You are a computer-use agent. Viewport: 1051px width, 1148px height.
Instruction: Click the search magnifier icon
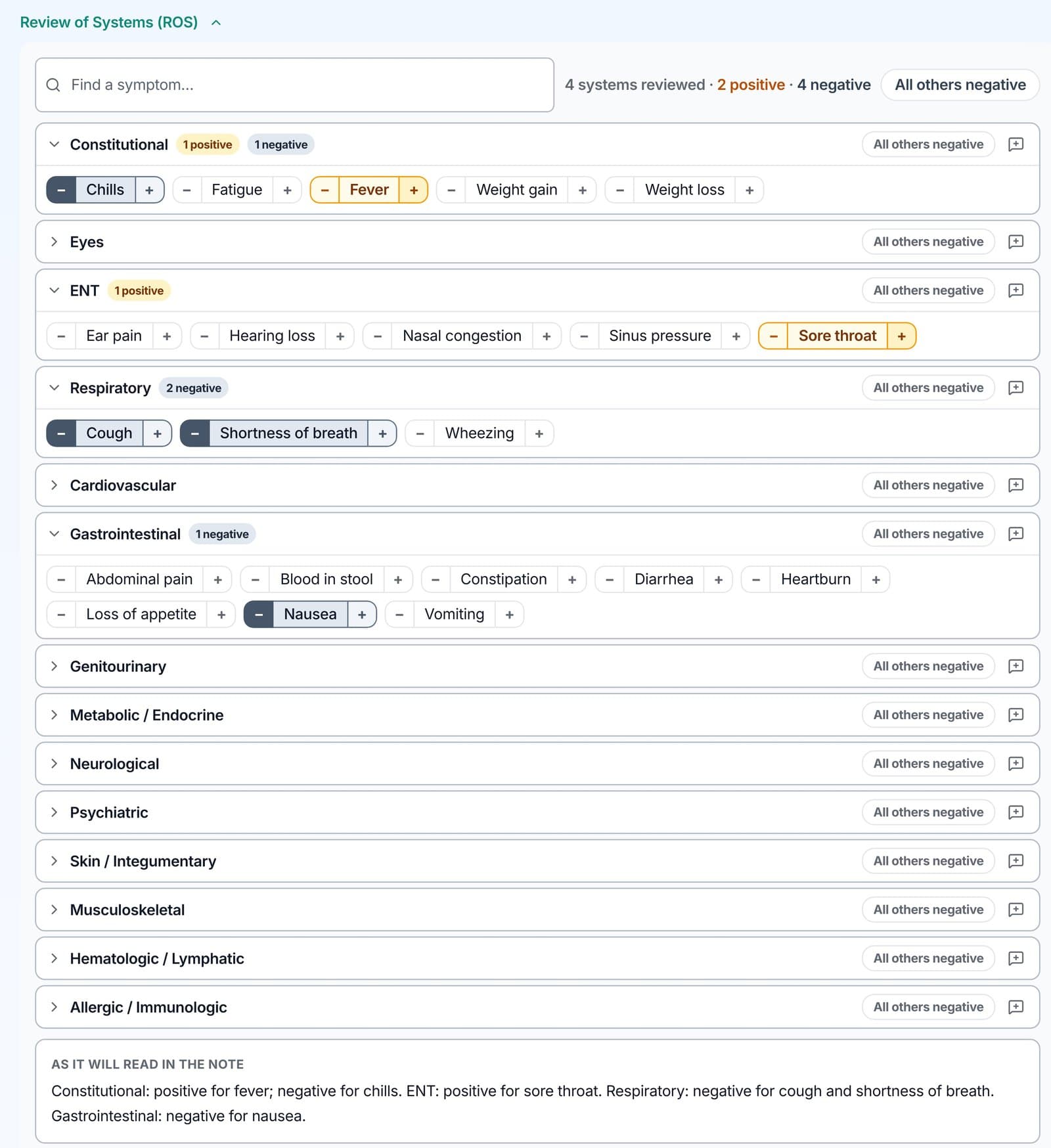pos(53,85)
